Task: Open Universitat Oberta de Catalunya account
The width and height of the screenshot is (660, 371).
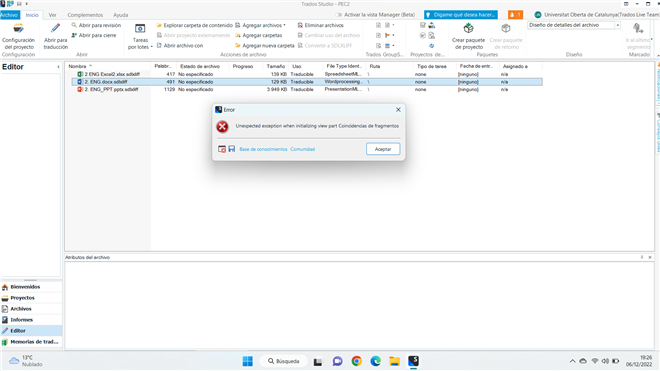Action: pos(597,15)
